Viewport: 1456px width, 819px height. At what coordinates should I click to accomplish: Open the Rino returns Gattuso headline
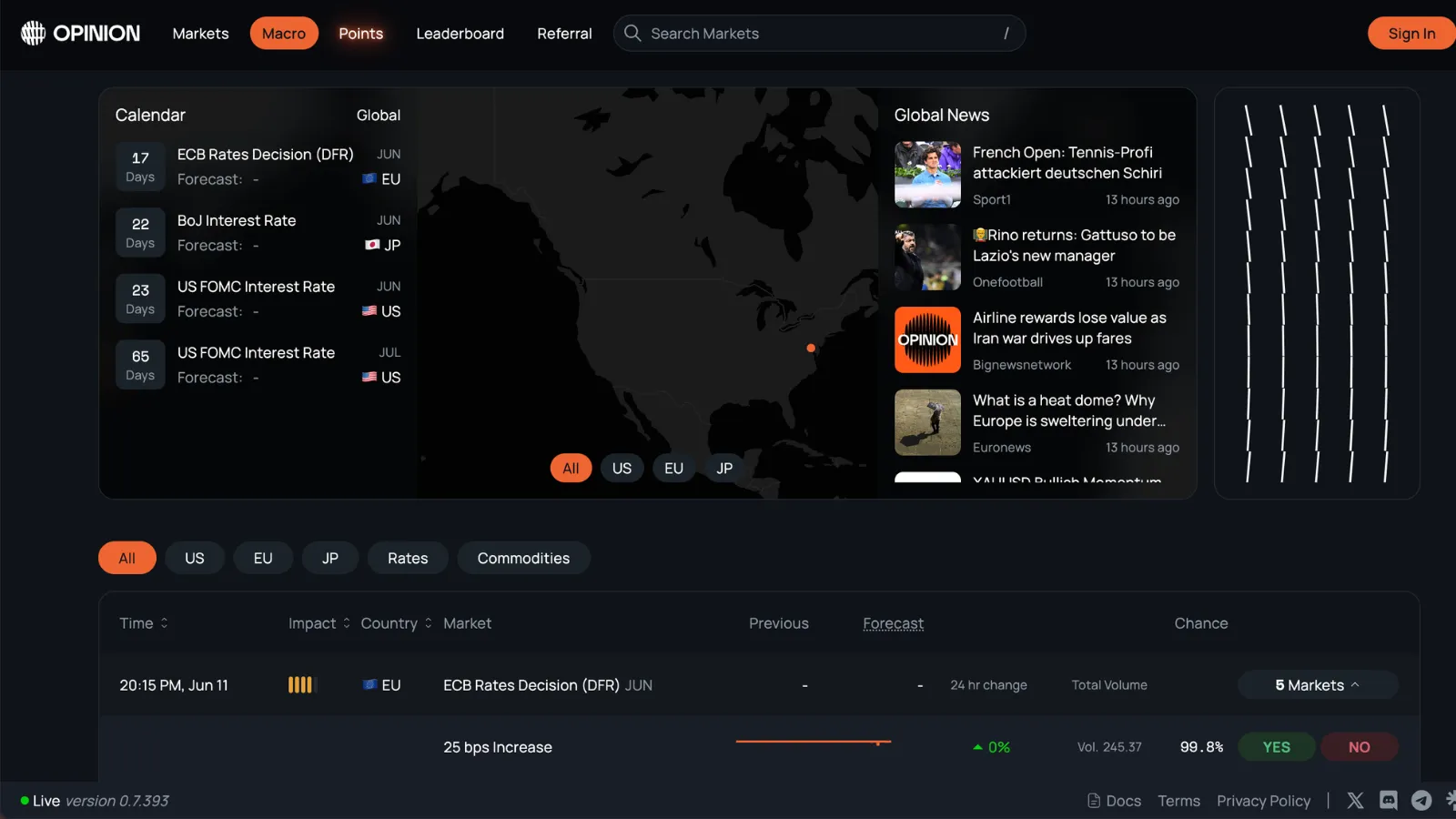click(1074, 246)
